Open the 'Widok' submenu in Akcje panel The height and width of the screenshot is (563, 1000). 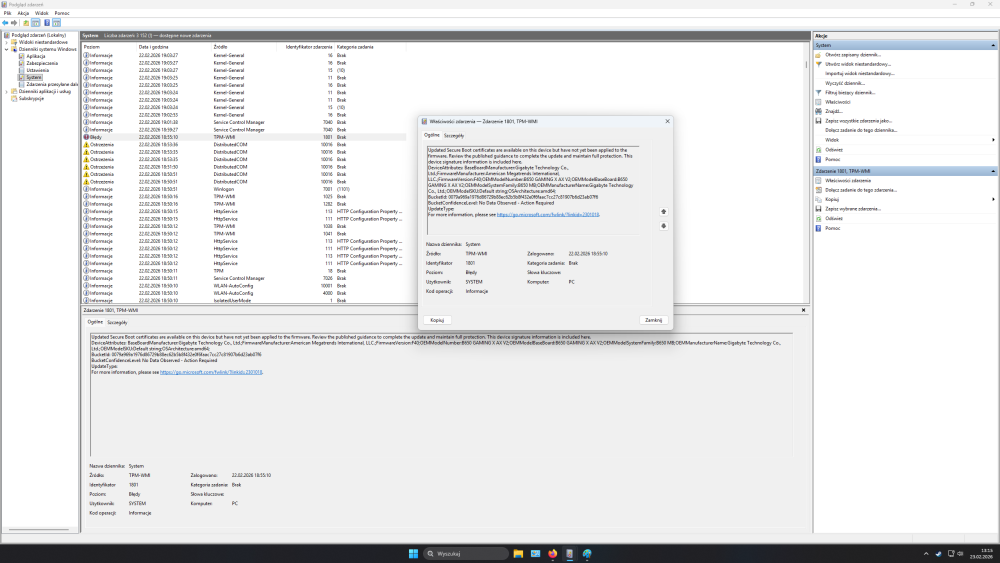coord(833,140)
